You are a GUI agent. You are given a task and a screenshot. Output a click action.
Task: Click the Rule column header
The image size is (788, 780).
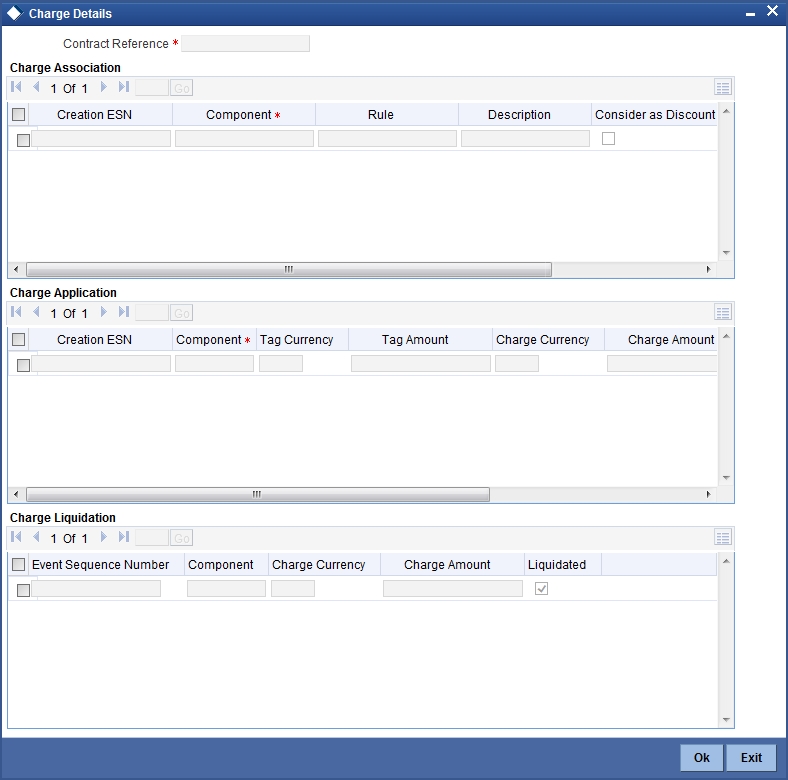[387, 115]
